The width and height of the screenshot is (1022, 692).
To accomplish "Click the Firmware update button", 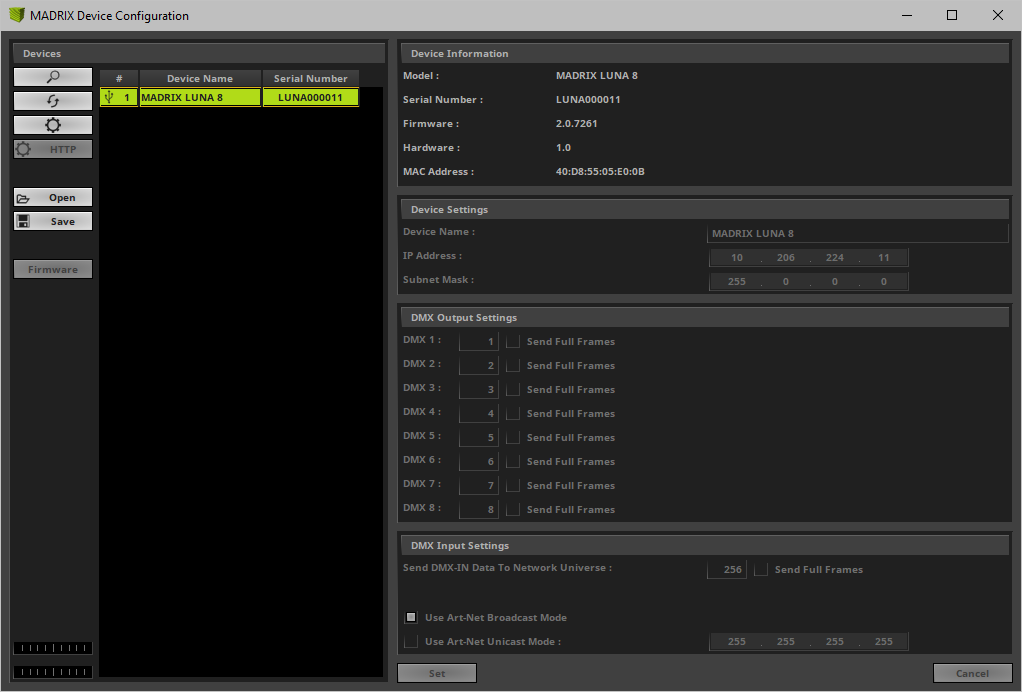I will pyautogui.click(x=53, y=269).
